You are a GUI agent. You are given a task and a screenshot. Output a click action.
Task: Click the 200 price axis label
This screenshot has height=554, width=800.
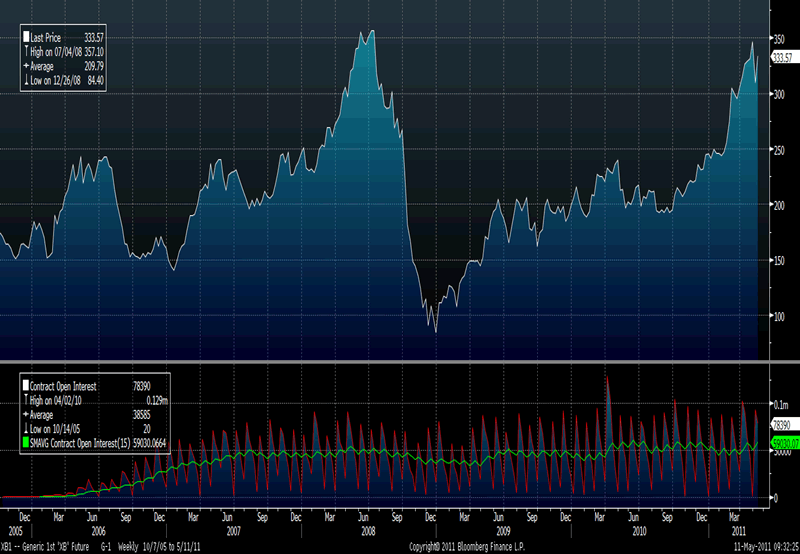pyautogui.click(x=779, y=206)
